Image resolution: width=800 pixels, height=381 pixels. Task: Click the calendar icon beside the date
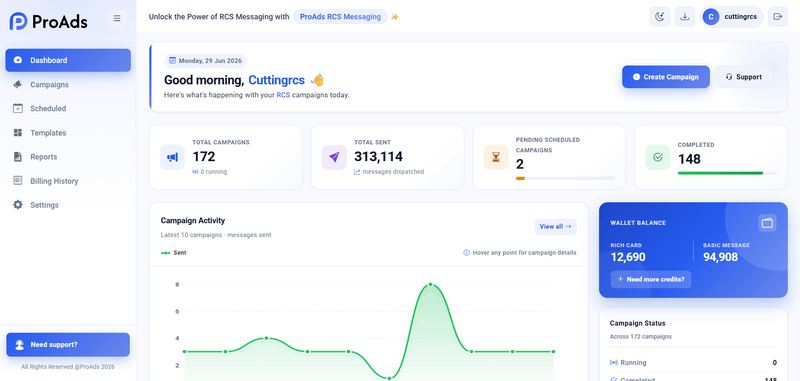click(172, 61)
